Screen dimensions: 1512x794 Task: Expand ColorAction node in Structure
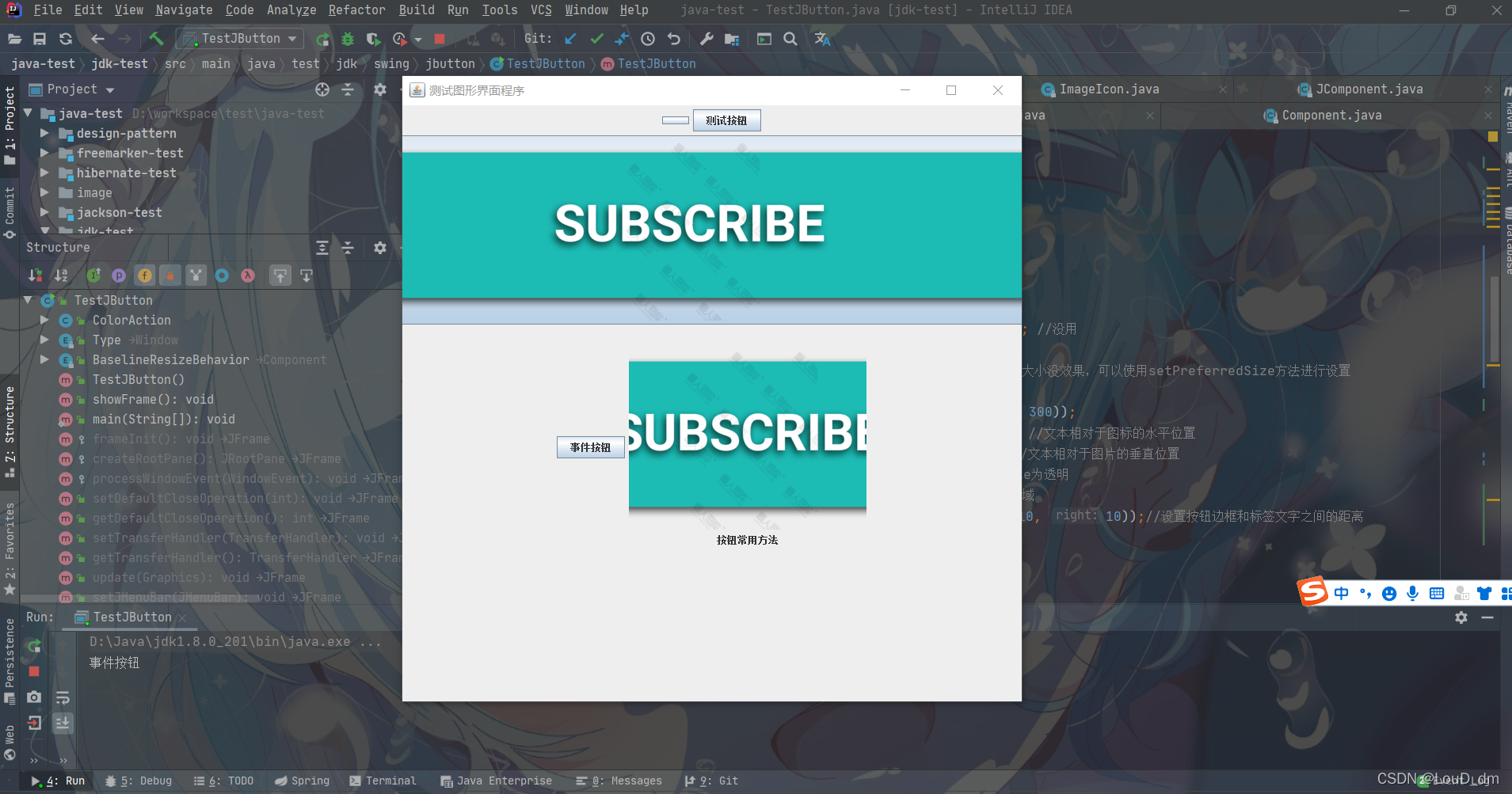coord(44,320)
